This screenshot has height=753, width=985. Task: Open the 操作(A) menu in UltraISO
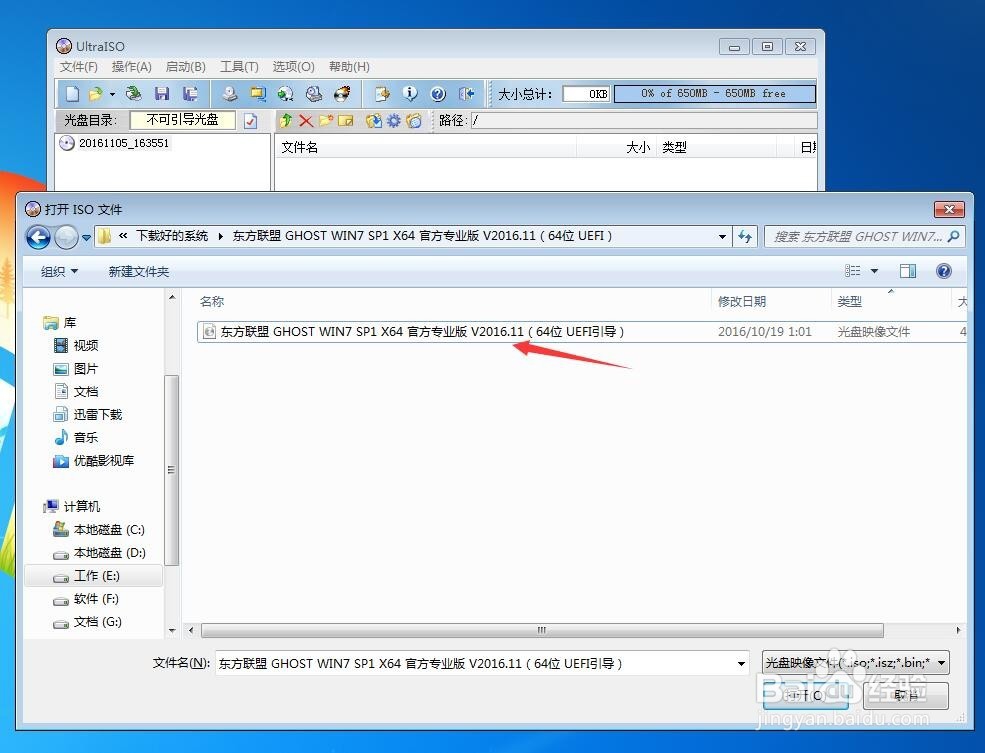click(131, 67)
